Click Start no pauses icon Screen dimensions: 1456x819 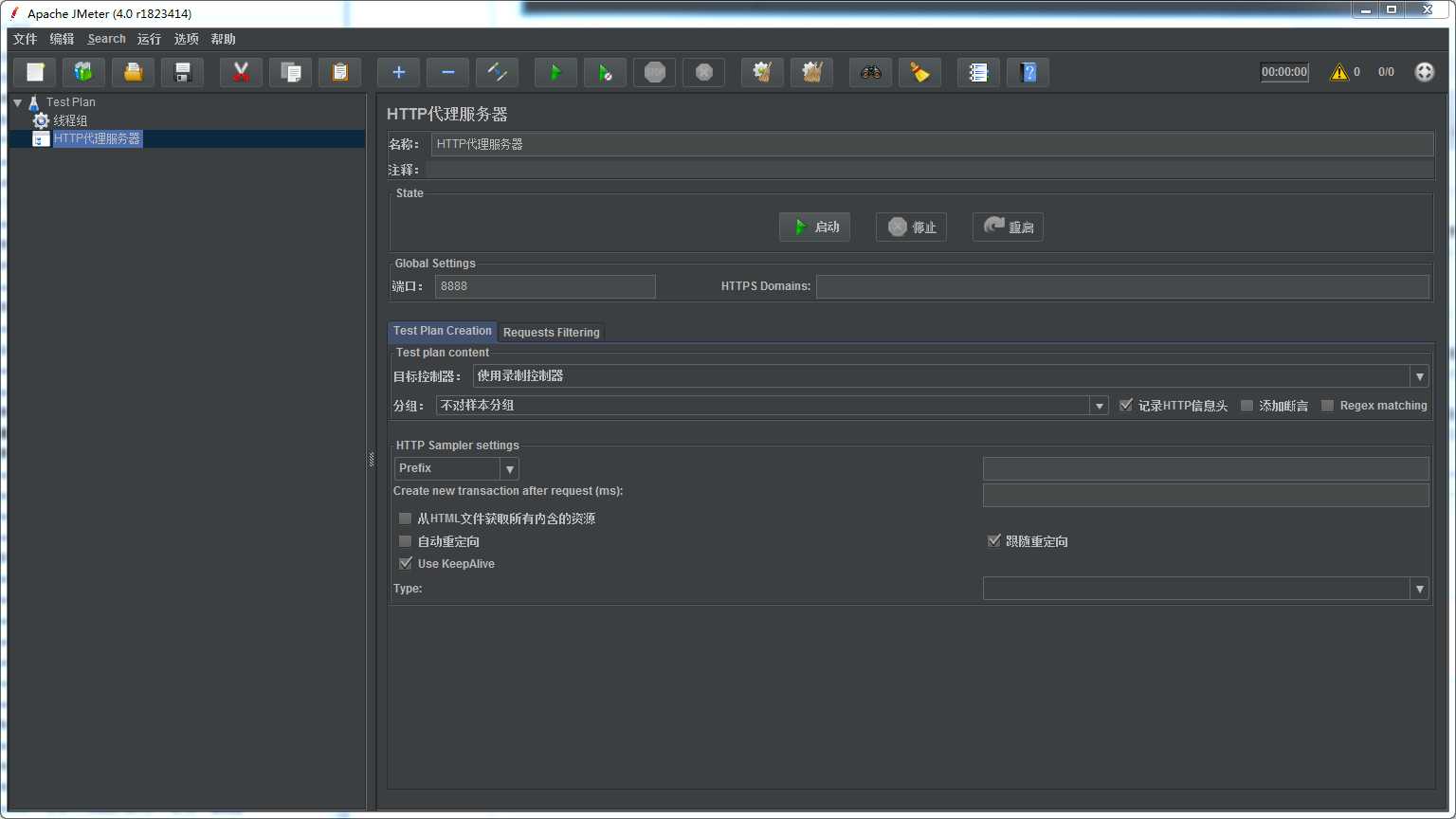point(606,72)
